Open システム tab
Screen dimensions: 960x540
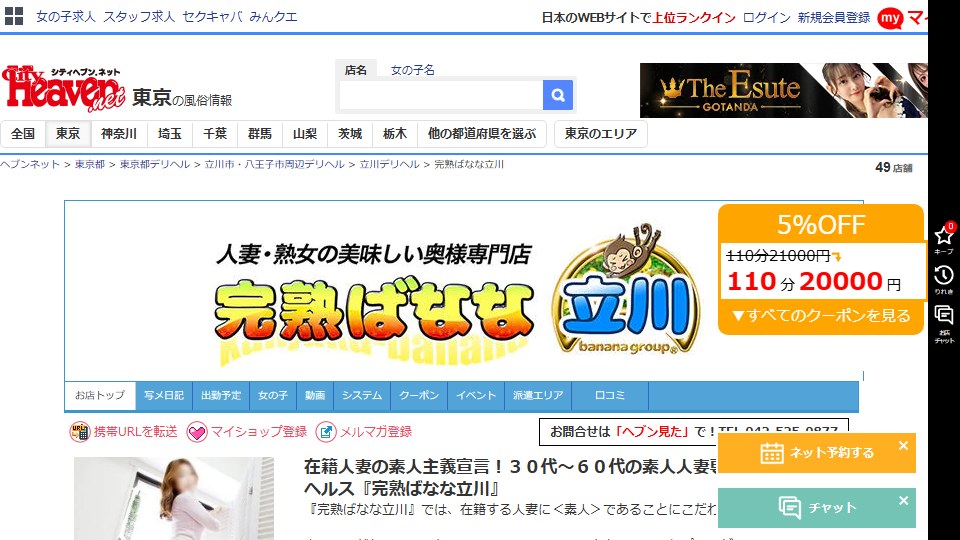pos(362,396)
